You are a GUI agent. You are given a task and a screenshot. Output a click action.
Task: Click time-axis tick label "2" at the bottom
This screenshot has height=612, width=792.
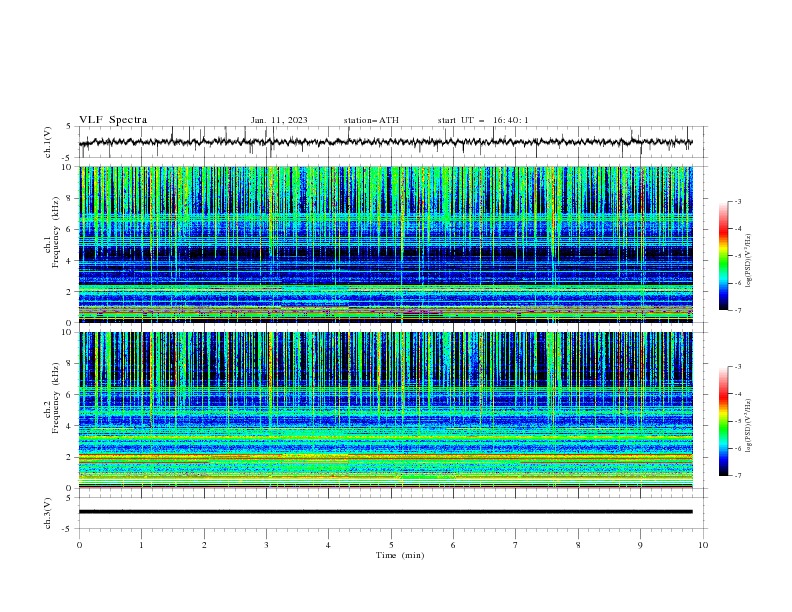(x=204, y=545)
